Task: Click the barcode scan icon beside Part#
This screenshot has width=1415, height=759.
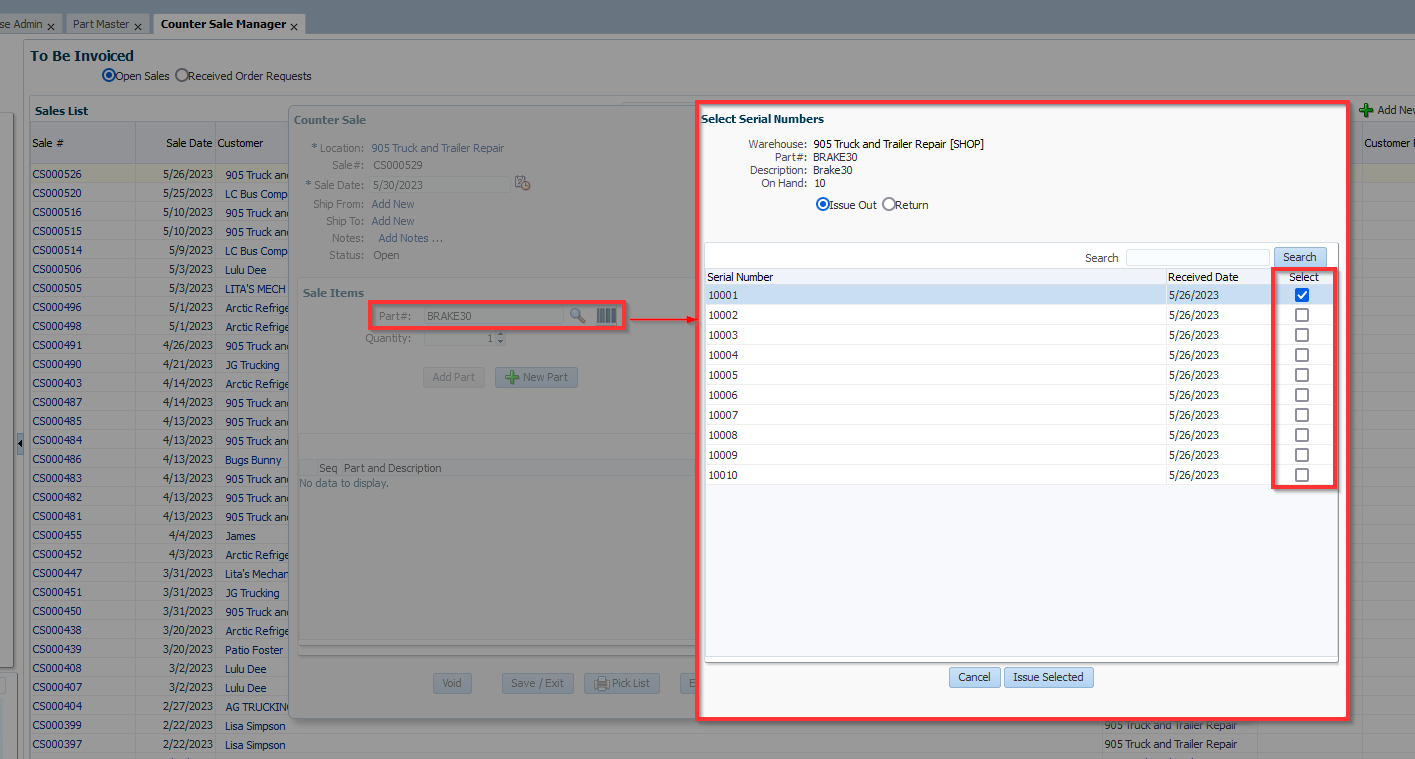Action: click(606, 316)
